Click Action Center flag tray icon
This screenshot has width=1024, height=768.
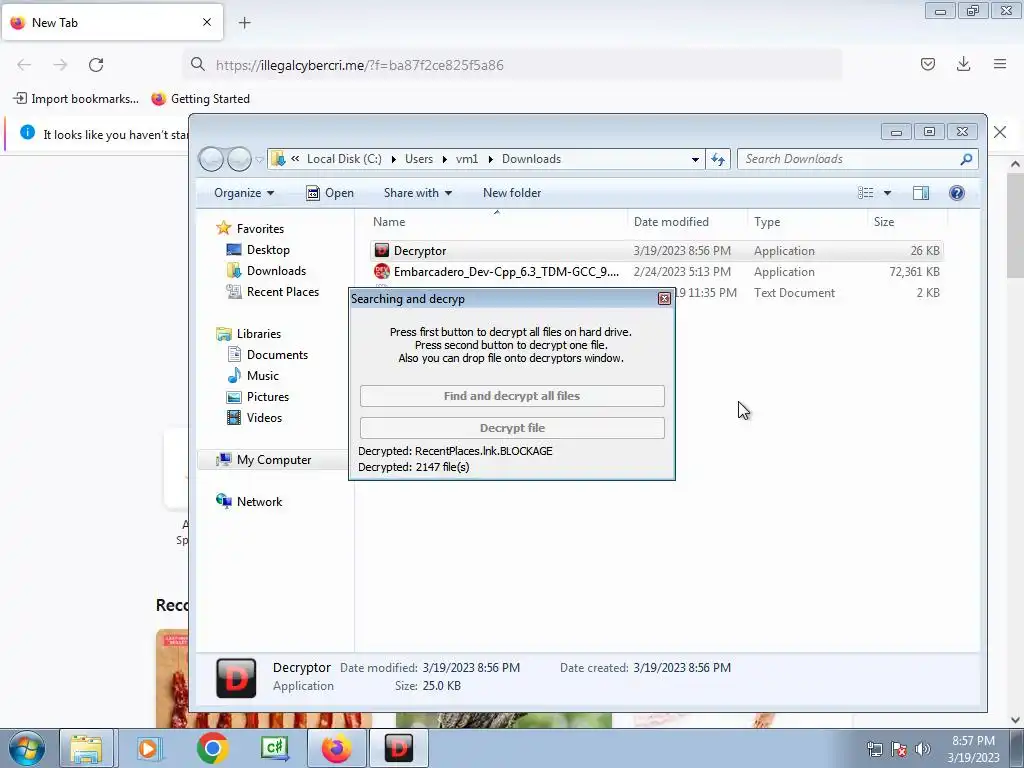tap(899, 749)
